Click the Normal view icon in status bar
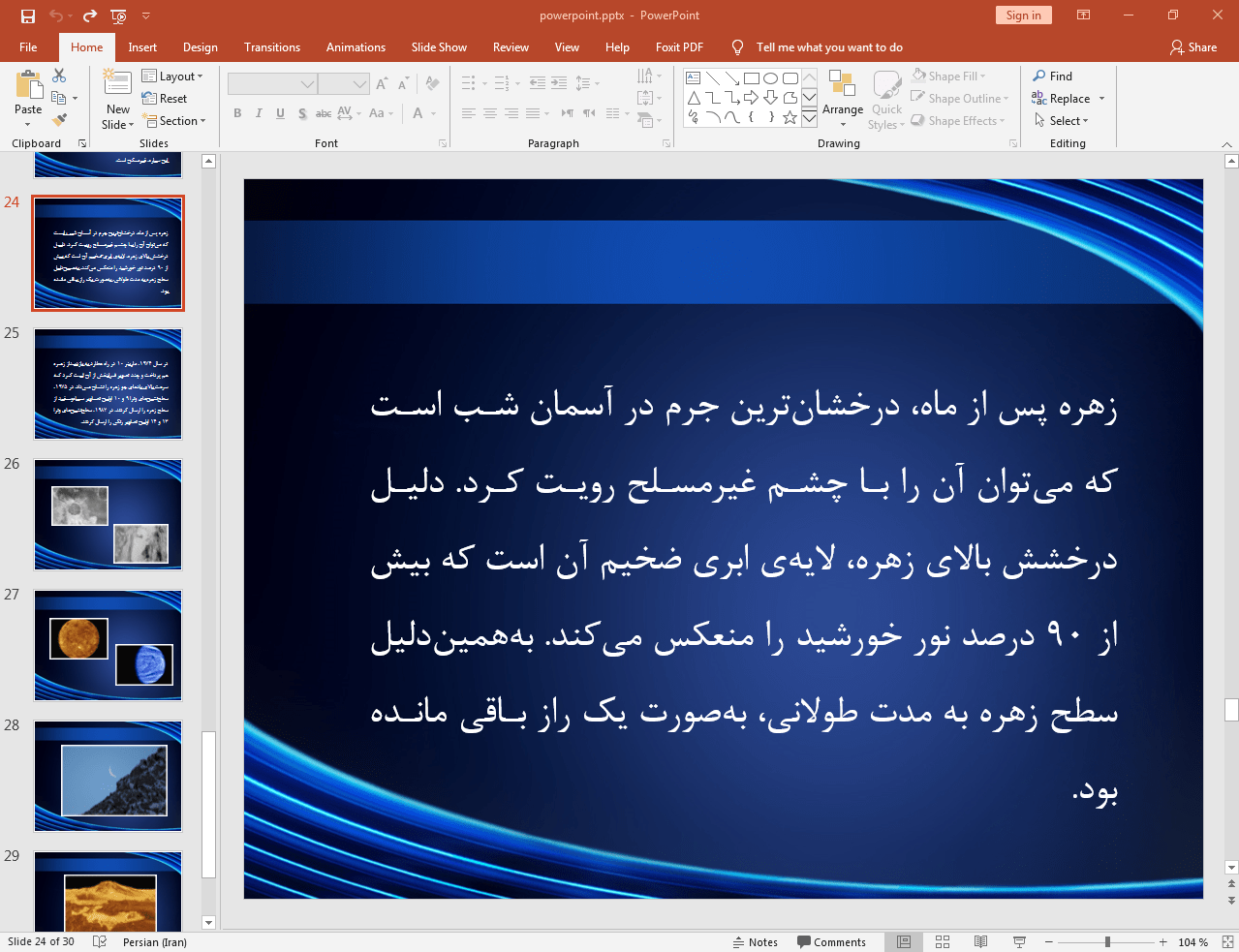The image size is (1239, 952). [x=904, y=941]
